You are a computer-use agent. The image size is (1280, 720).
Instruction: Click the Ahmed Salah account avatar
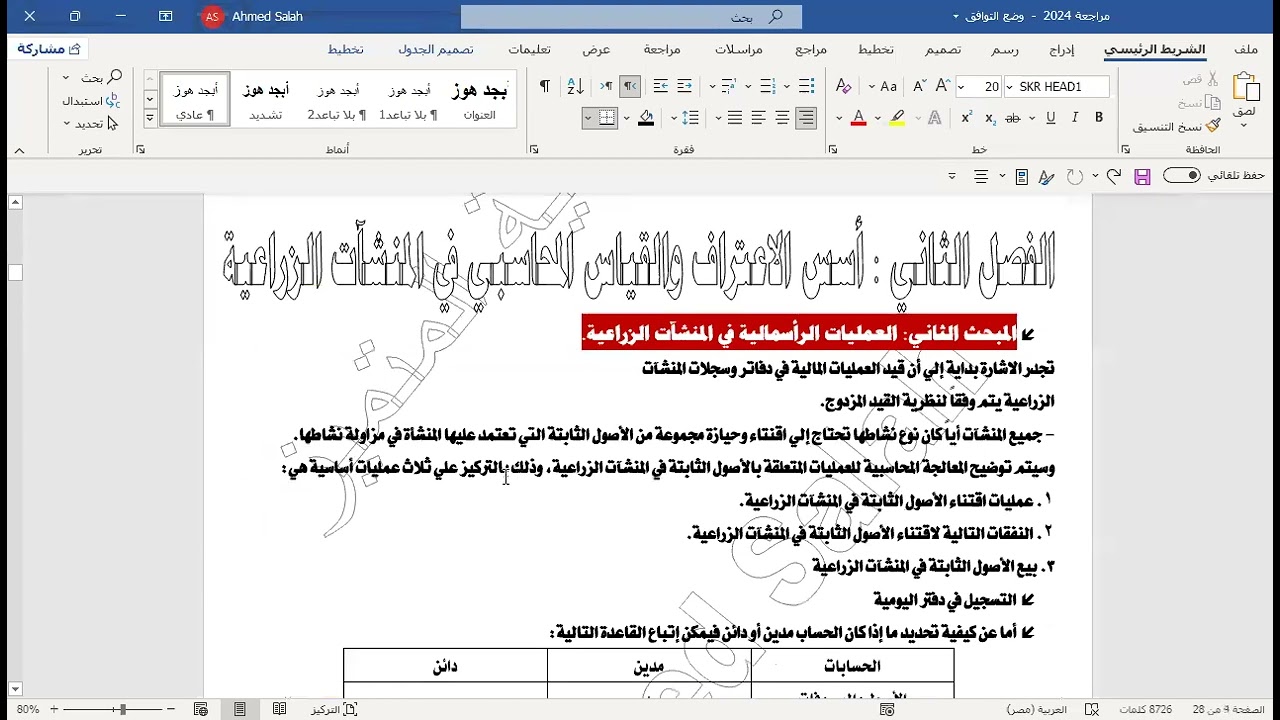pyautogui.click(x=212, y=17)
